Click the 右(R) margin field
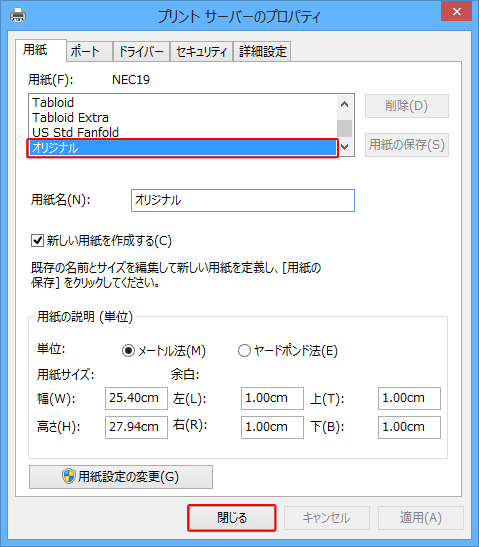479x547 pixels. point(272,427)
